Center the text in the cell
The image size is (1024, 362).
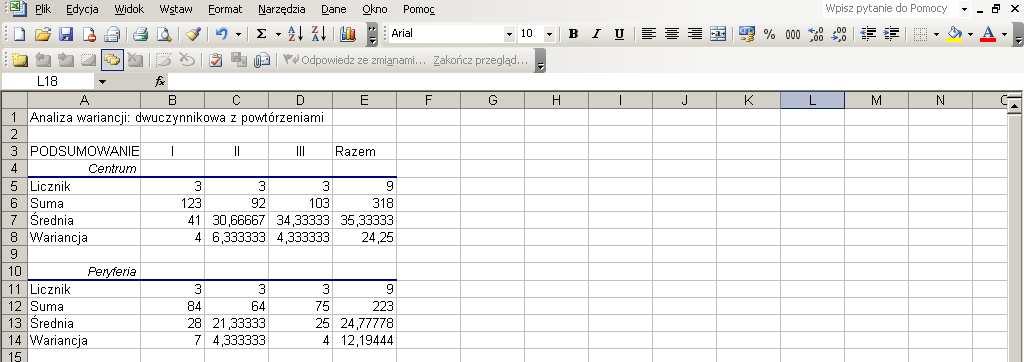(x=672, y=34)
